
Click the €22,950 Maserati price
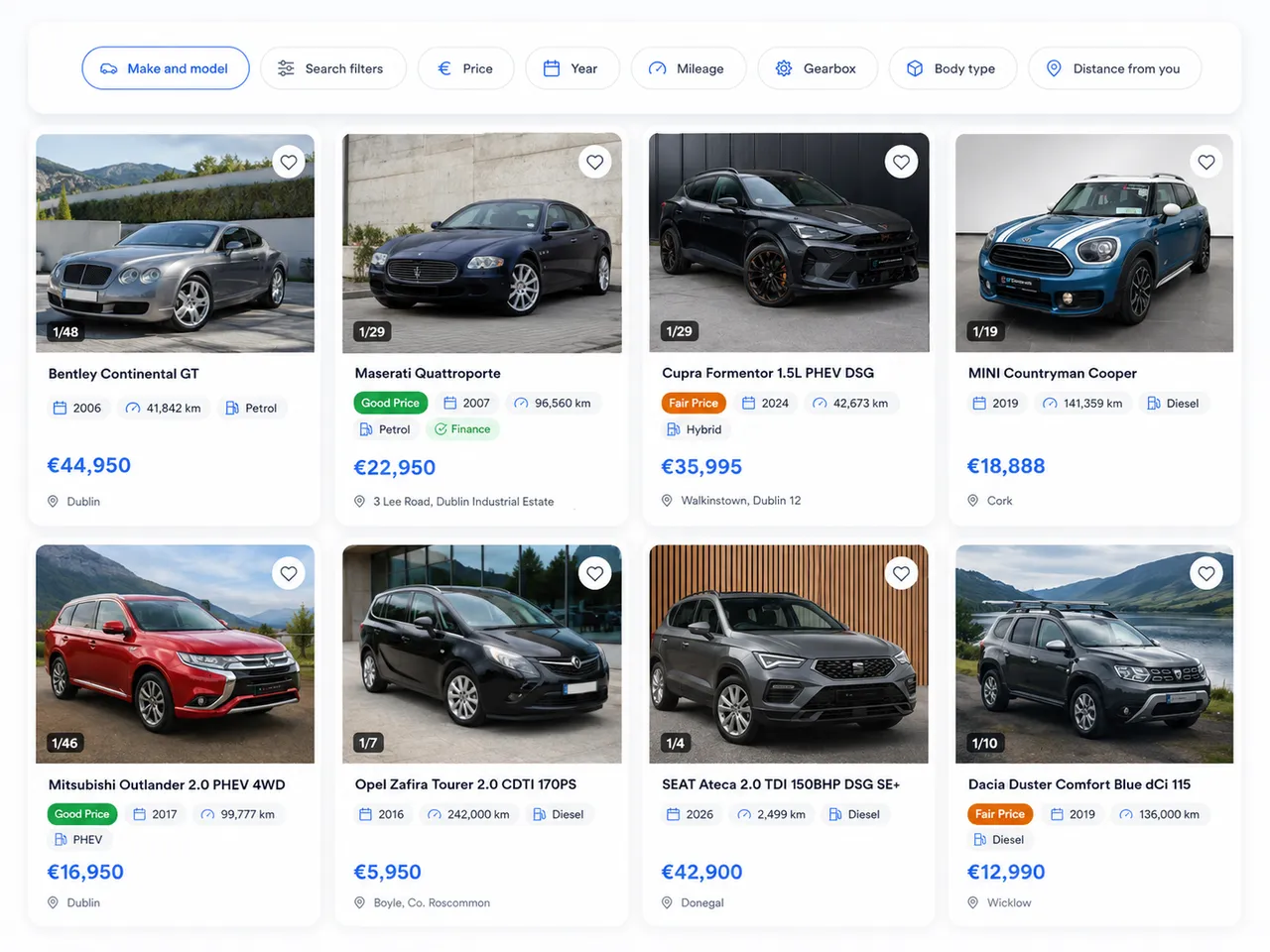click(395, 467)
